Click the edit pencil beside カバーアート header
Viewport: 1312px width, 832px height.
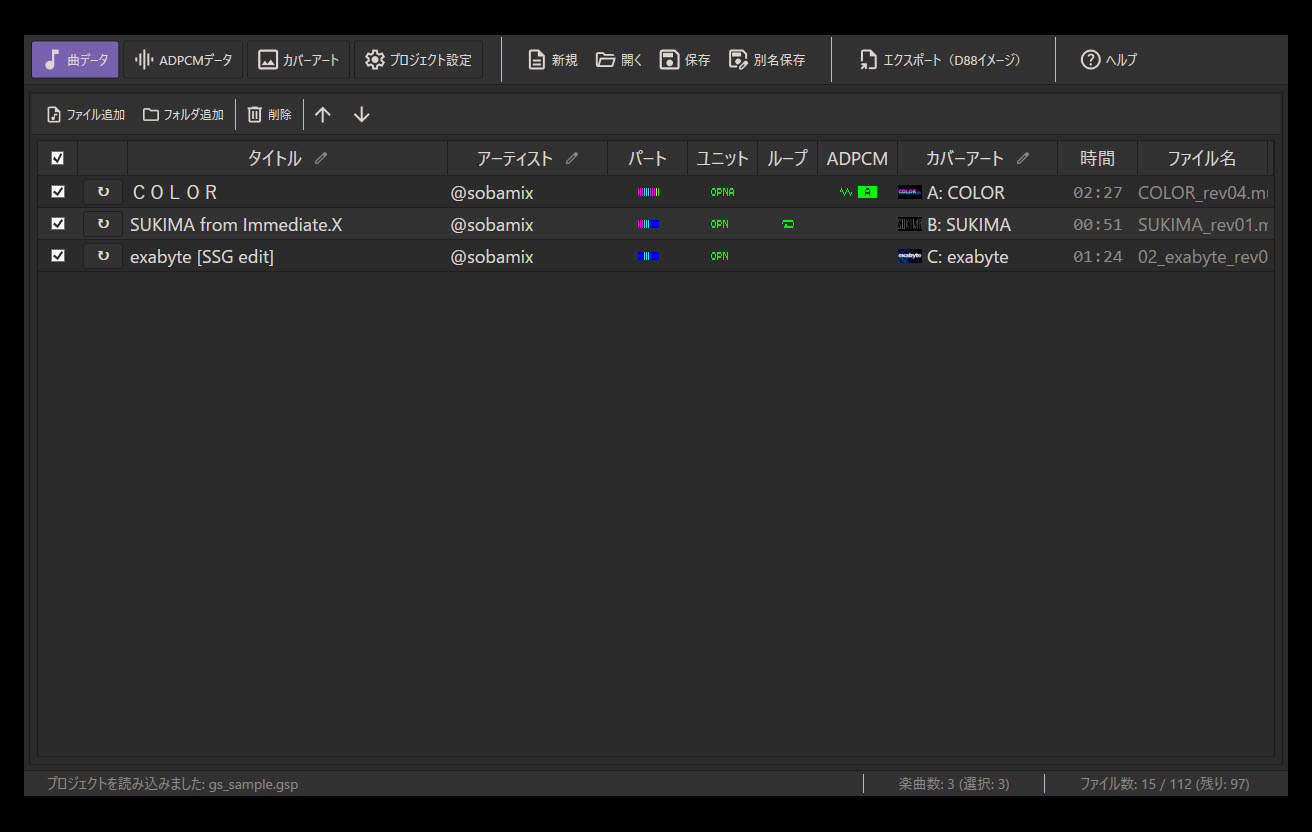1023,158
